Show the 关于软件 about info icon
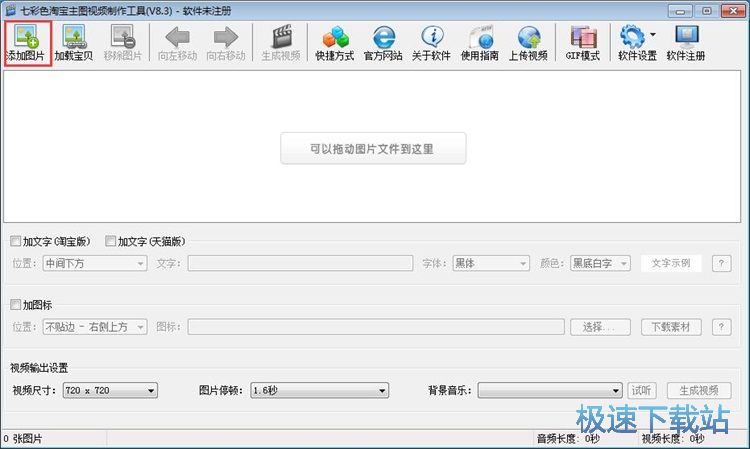The width and height of the screenshot is (750, 449). coord(431,43)
